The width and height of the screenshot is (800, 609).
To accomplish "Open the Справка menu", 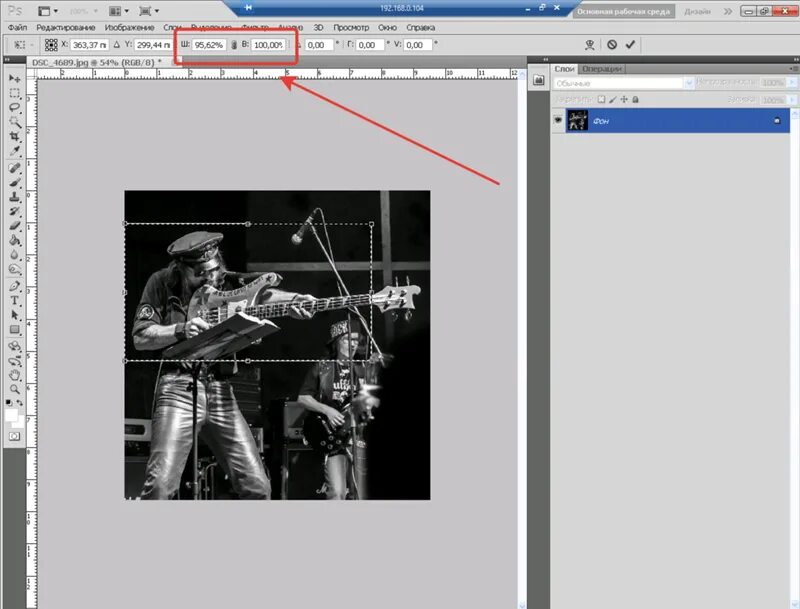I will [x=420, y=27].
